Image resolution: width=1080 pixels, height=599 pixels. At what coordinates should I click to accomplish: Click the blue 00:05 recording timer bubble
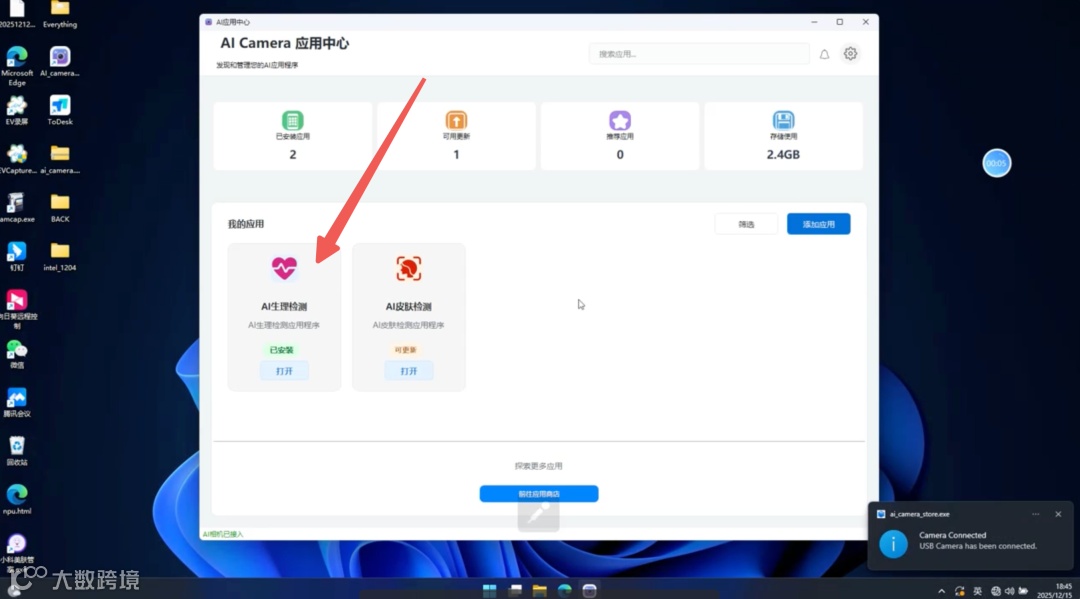click(997, 163)
